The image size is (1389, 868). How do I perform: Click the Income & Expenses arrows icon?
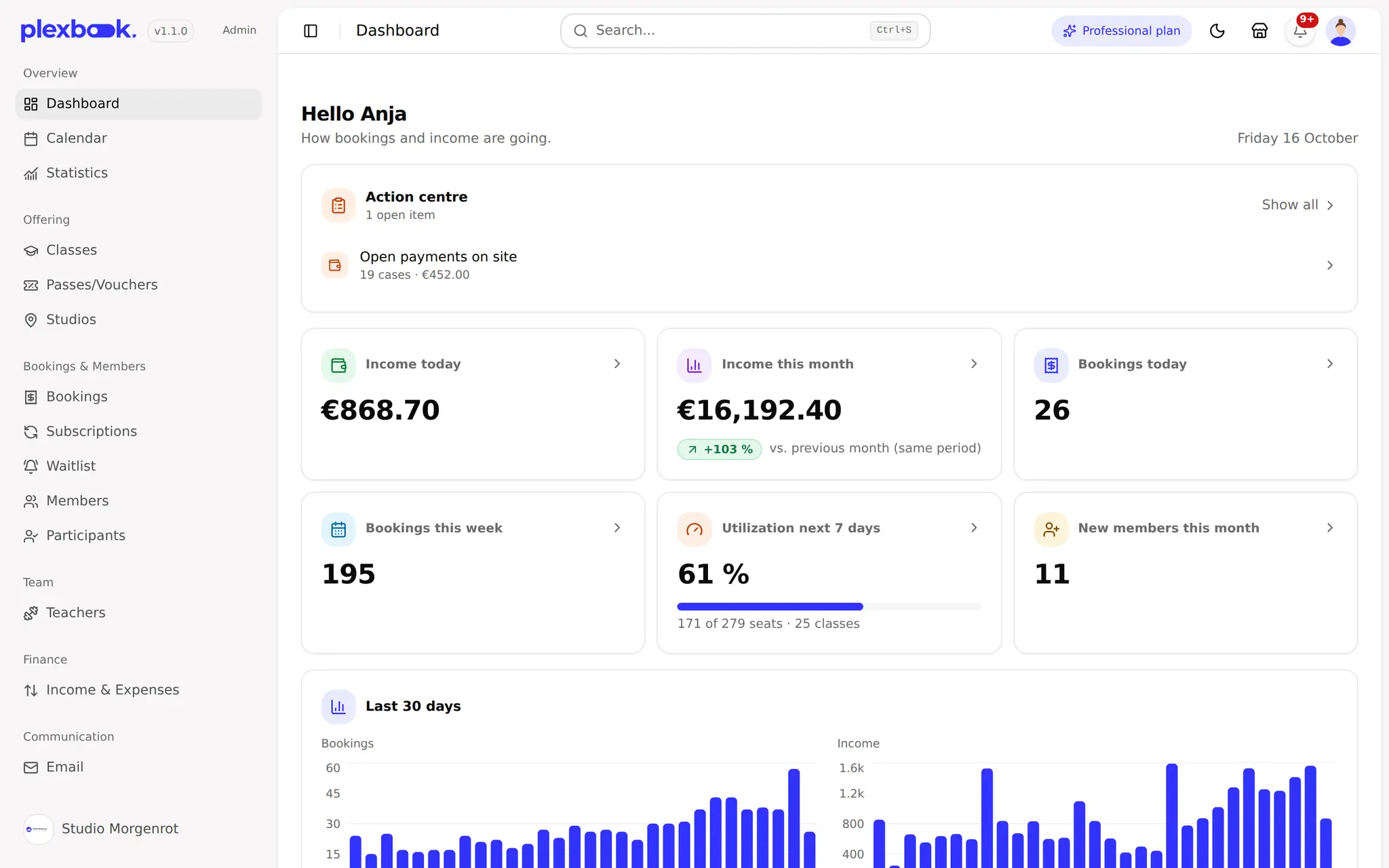tap(31, 690)
